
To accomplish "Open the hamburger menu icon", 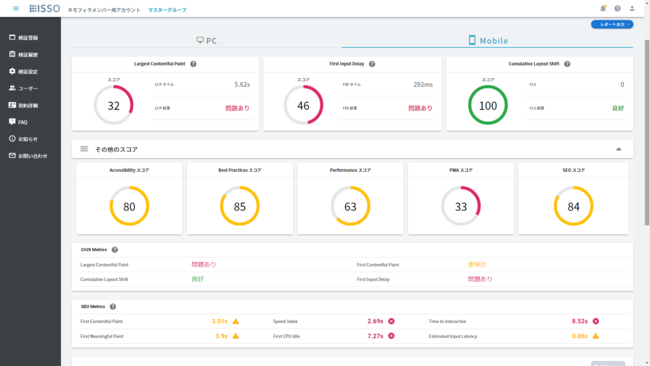I will [16, 8].
